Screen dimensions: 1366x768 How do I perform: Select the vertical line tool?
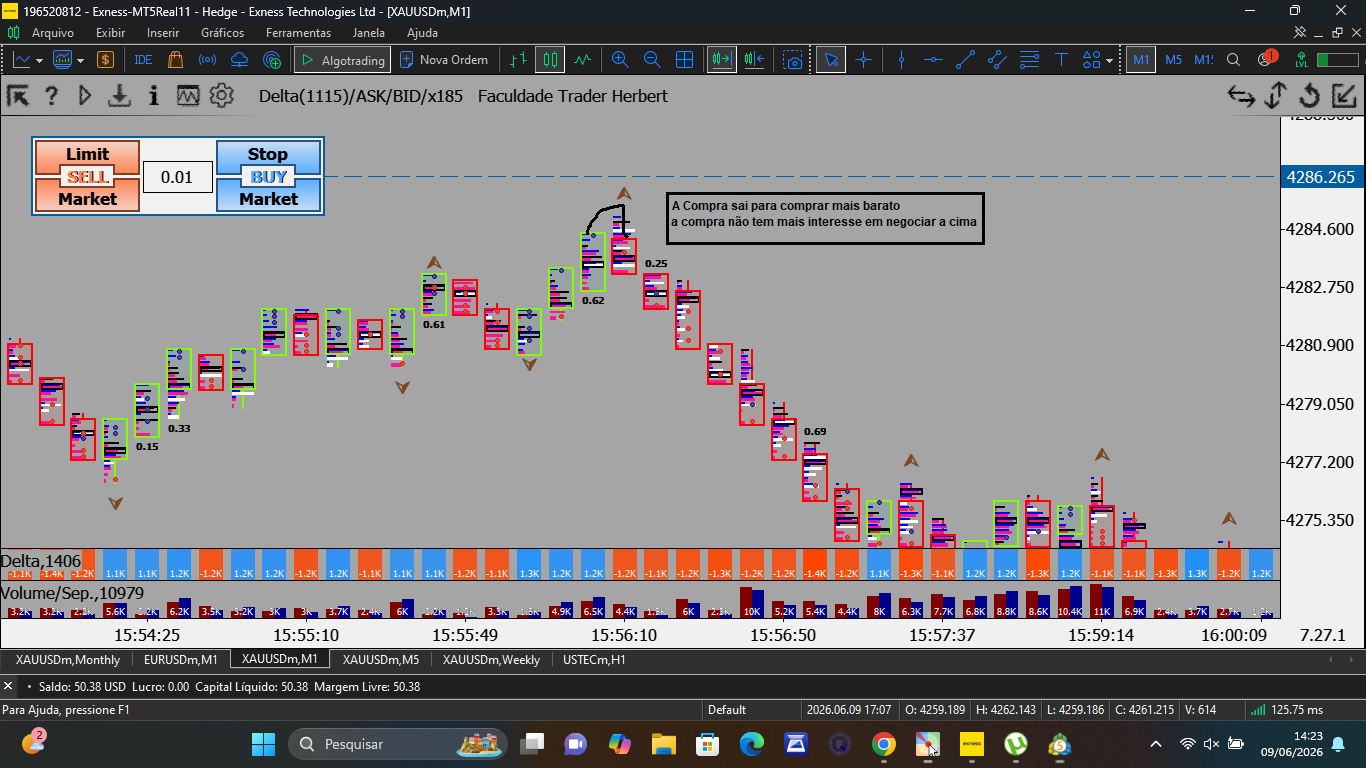pyautogui.click(x=901, y=60)
